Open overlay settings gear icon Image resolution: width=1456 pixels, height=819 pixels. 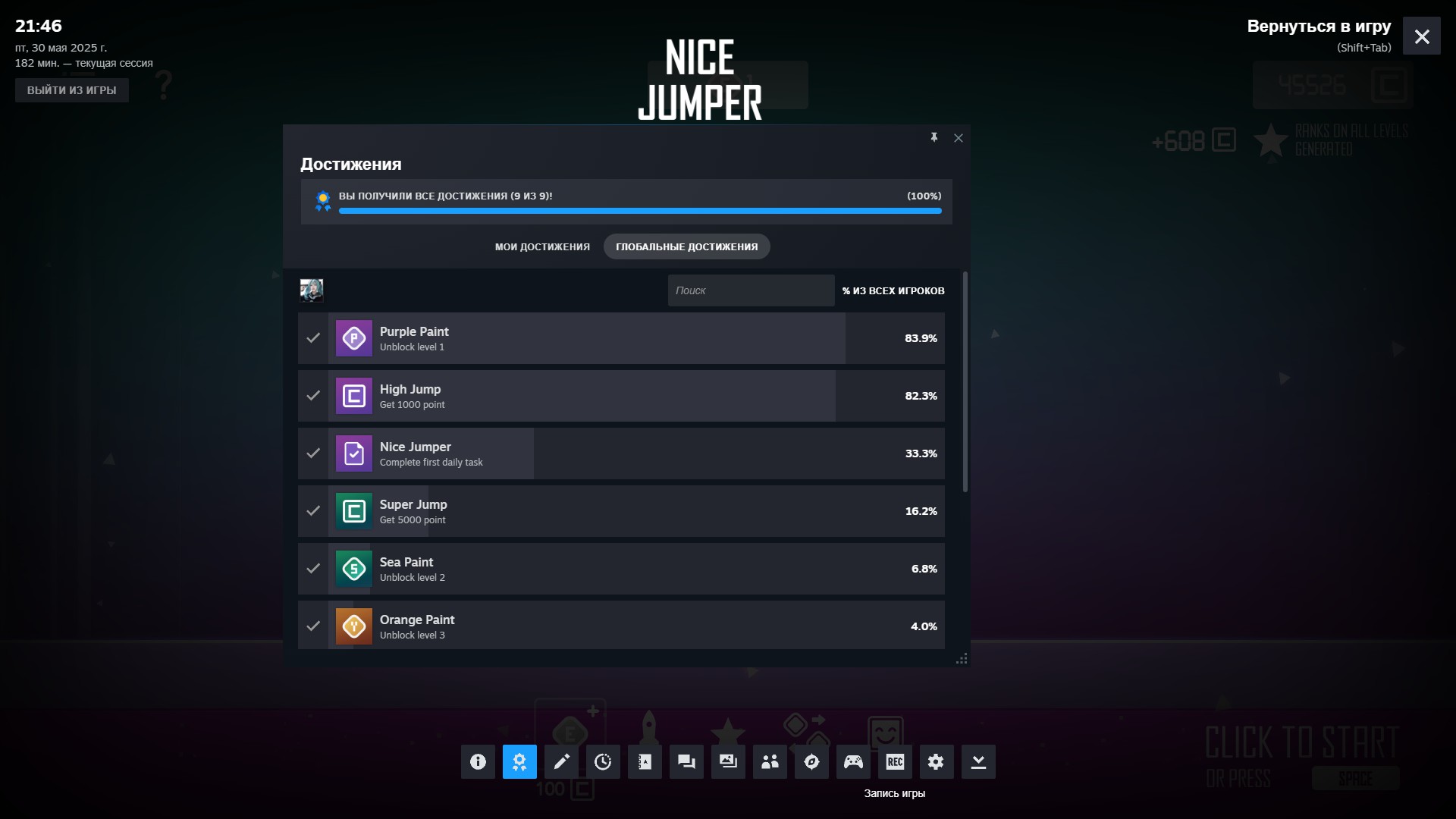coord(936,761)
